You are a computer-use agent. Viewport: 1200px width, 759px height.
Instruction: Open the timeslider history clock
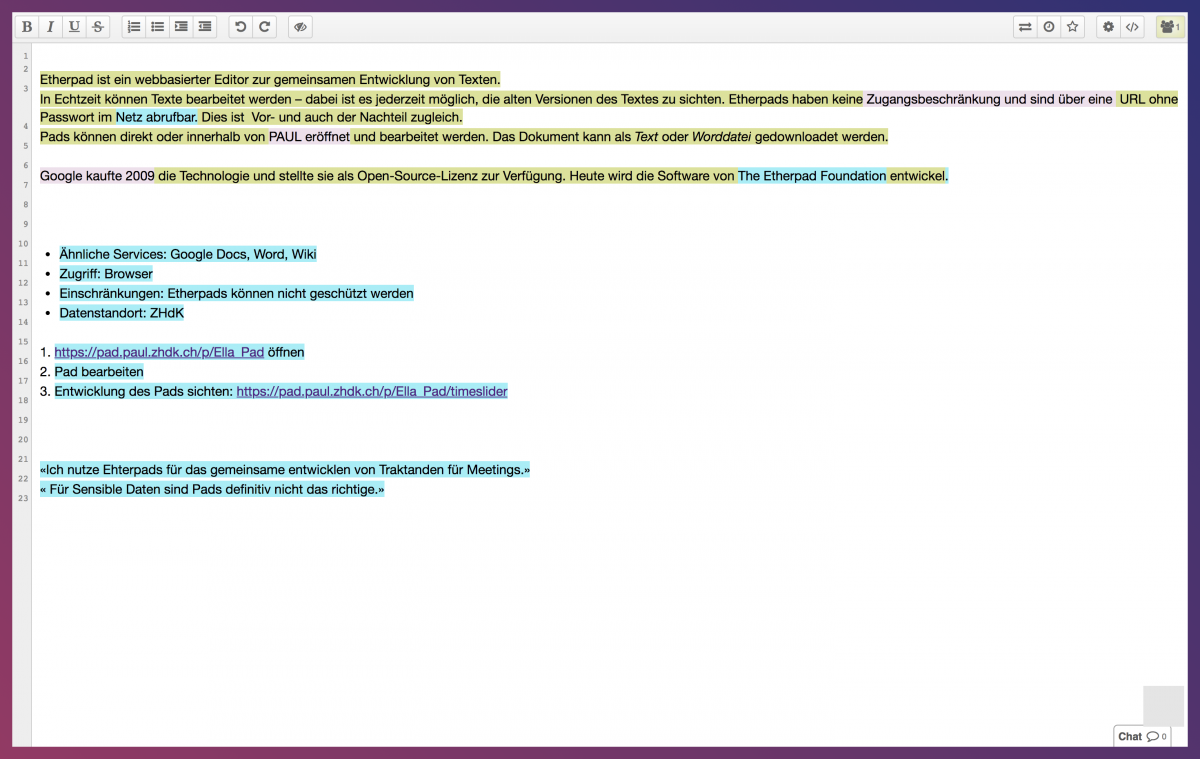click(1049, 27)
